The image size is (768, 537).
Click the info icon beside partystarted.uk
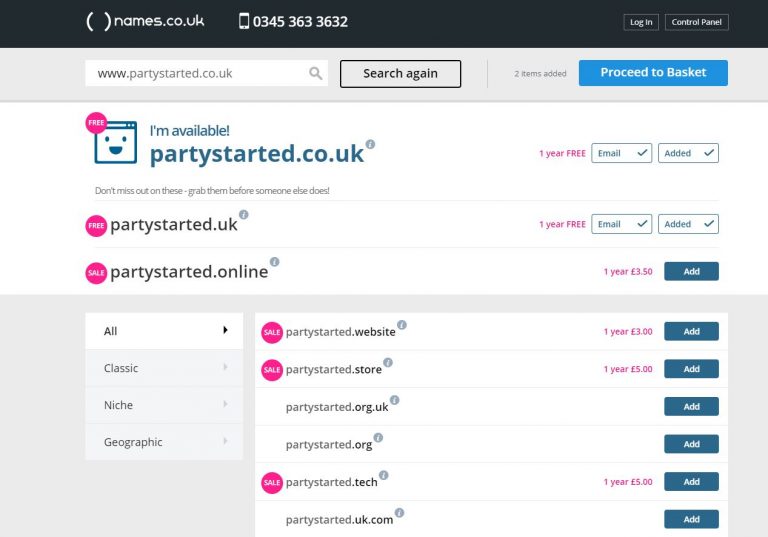(243, 214)
